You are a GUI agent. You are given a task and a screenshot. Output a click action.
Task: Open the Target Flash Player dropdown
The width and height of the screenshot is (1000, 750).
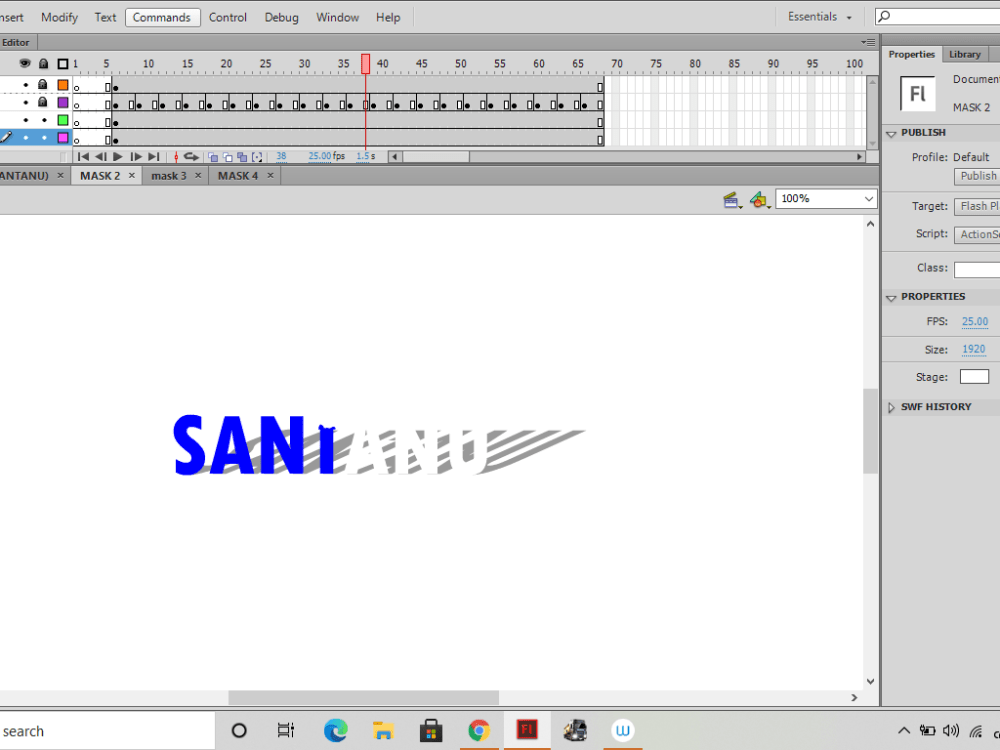977,206
